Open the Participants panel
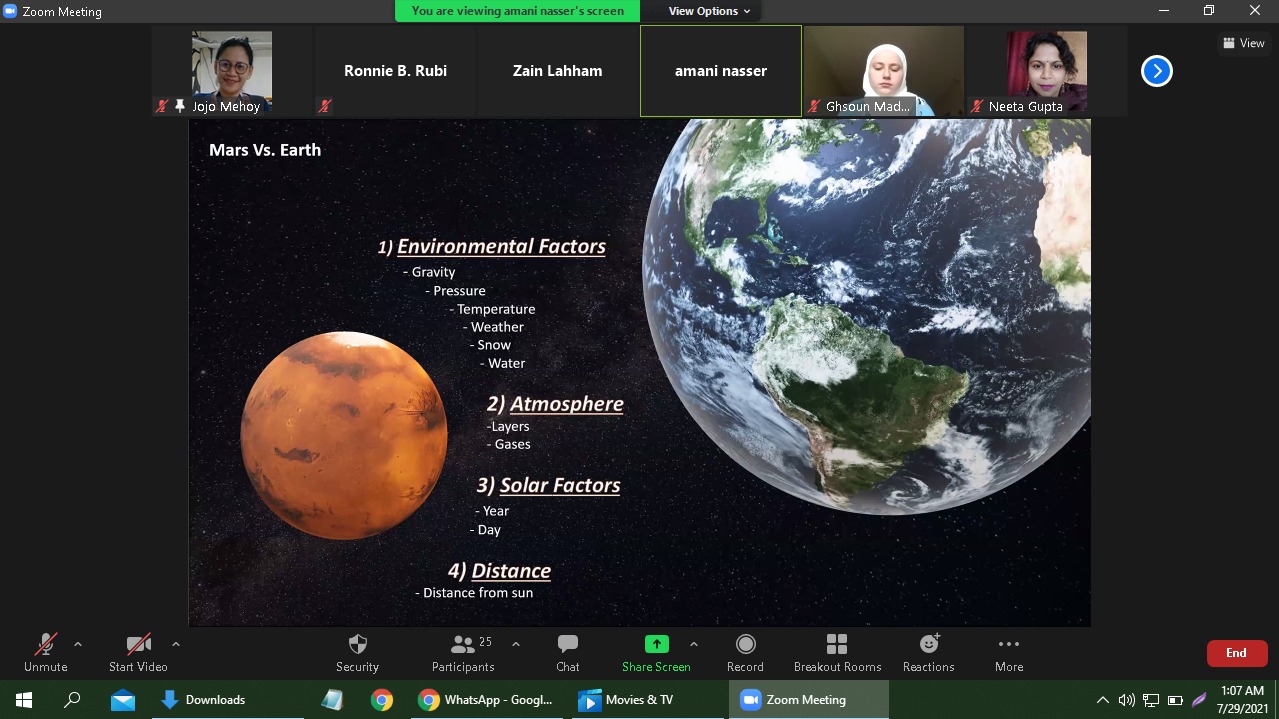Screen dimensions: 1279x719 click(x=463, y=653)
